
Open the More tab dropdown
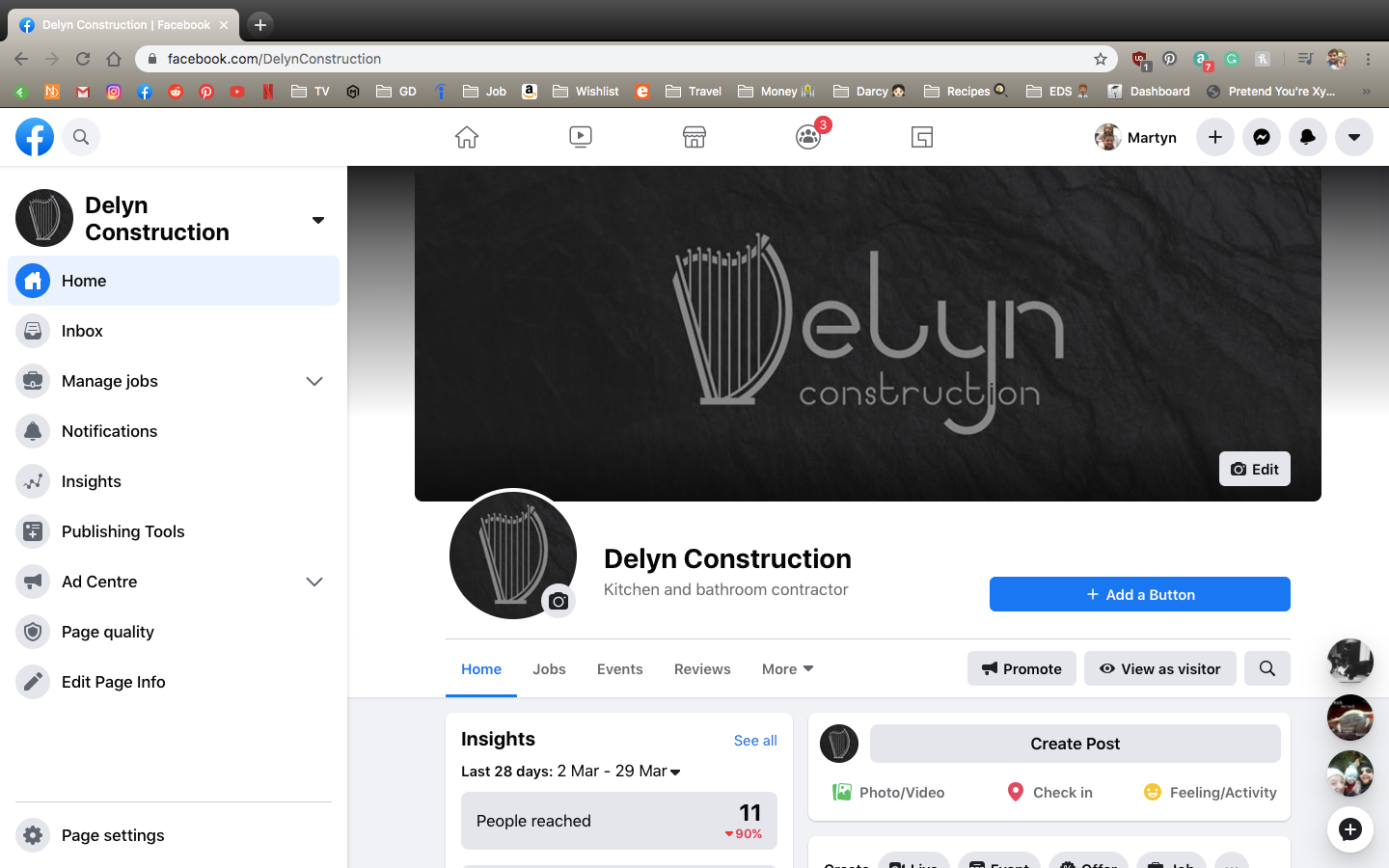tap(787, 668)
